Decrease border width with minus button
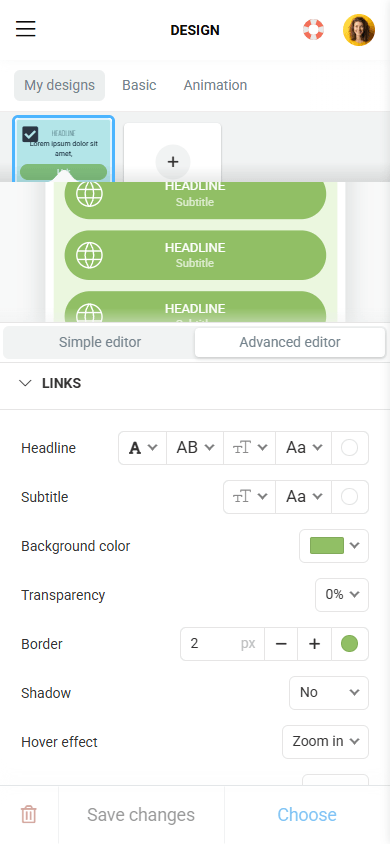 pyautogui.click(x=281, y=644)
